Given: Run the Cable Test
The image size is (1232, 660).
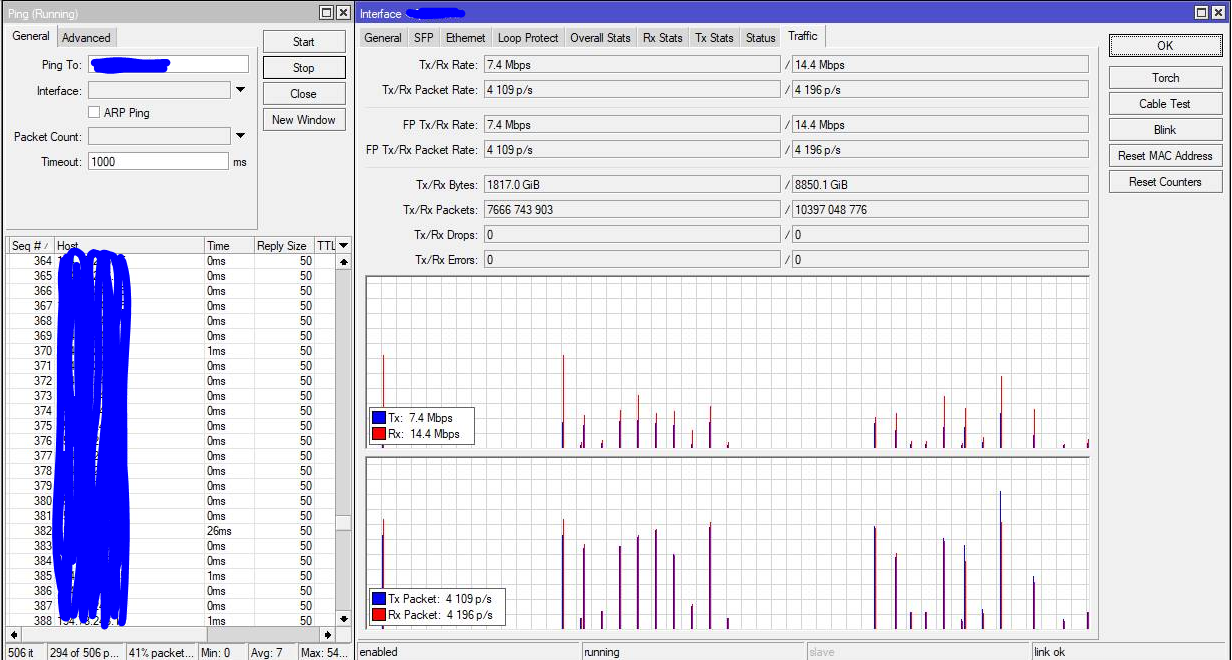Looking at the screenshot, I should pos(1165,104).
